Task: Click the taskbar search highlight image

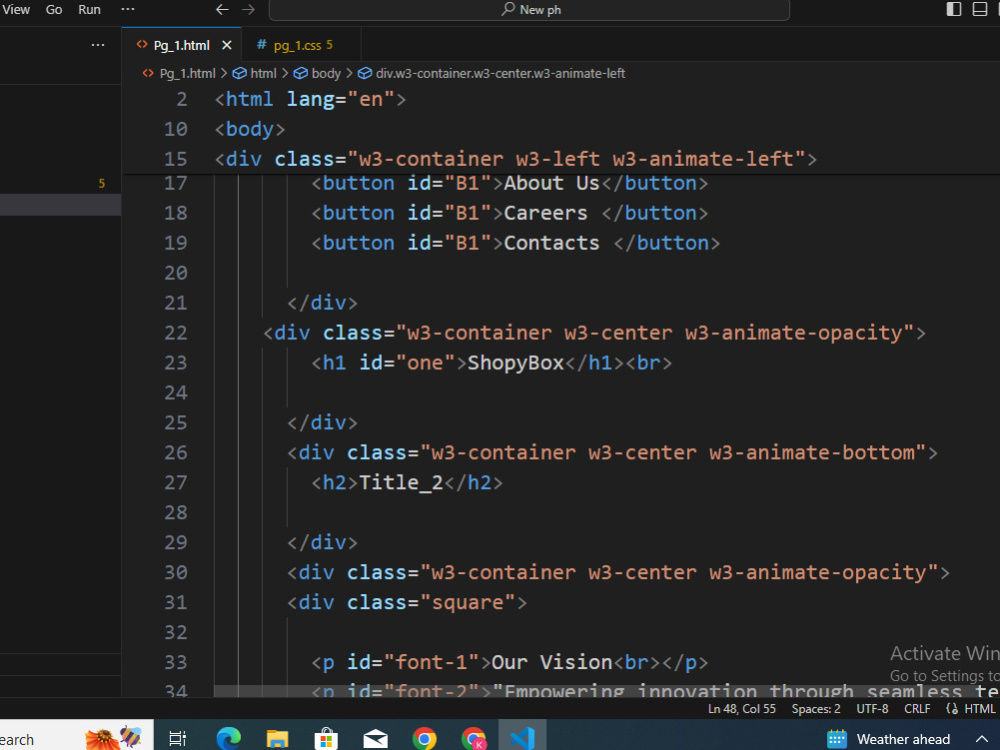Action: pyautogui.click(x=114, y=738)
